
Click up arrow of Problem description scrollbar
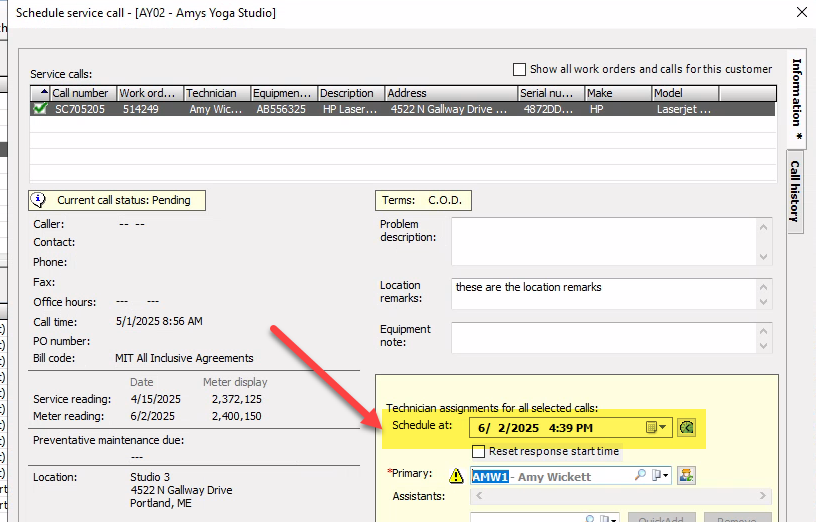(763, 227)
